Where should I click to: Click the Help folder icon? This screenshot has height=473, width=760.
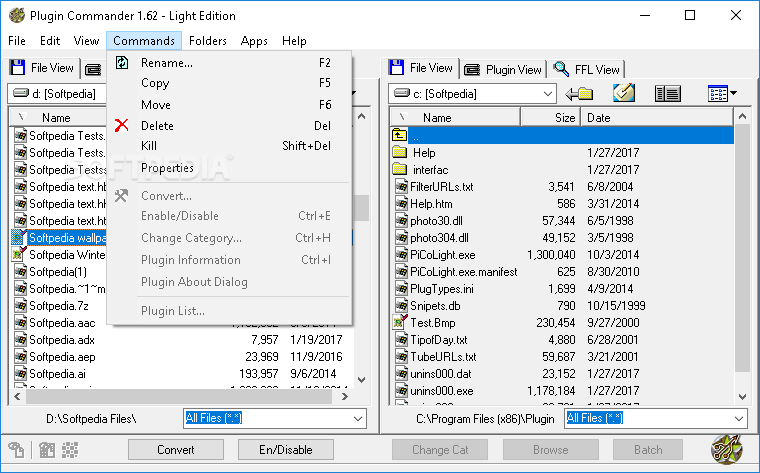point(399,152)
